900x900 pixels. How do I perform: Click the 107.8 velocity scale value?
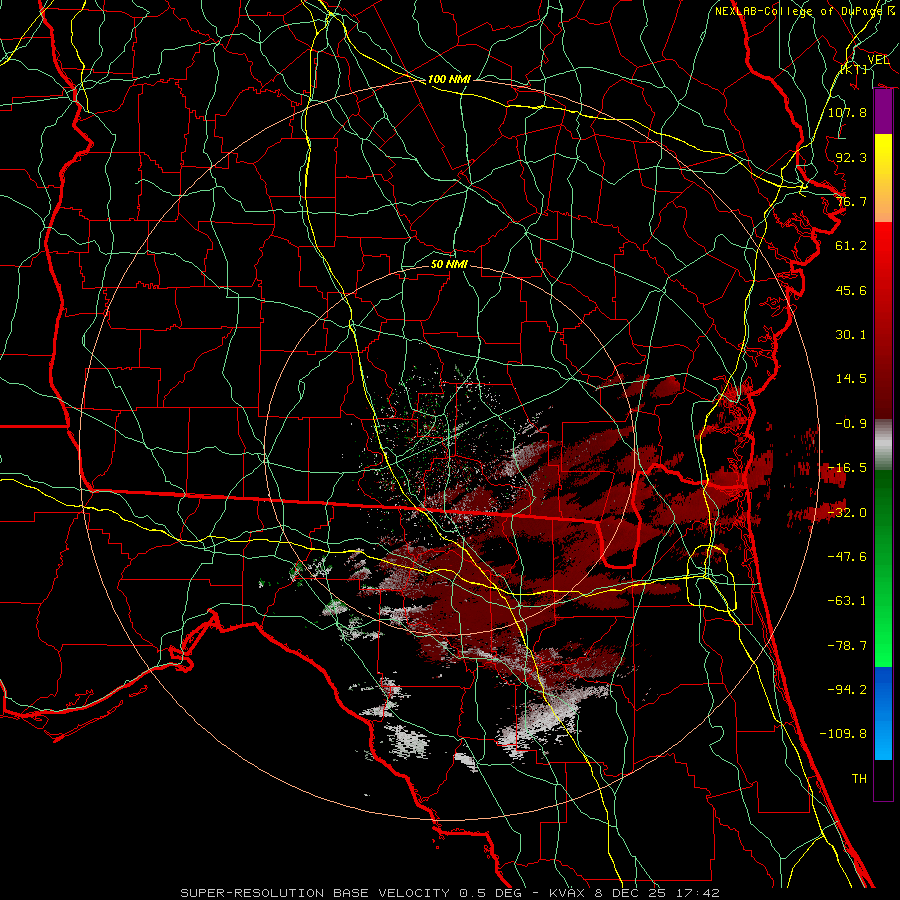(847, 112)
